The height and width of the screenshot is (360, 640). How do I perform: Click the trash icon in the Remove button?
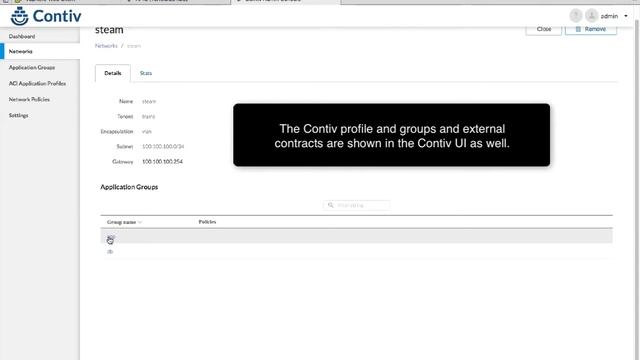click(x=578, y=29)
